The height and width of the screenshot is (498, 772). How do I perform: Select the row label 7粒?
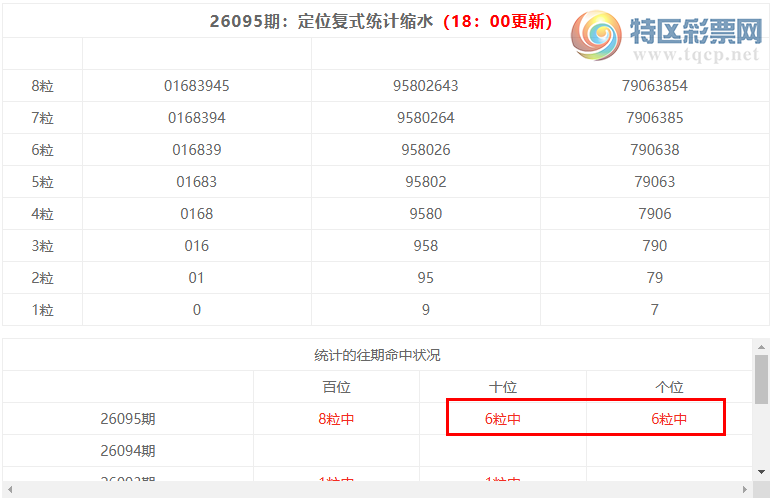[42, 118]
